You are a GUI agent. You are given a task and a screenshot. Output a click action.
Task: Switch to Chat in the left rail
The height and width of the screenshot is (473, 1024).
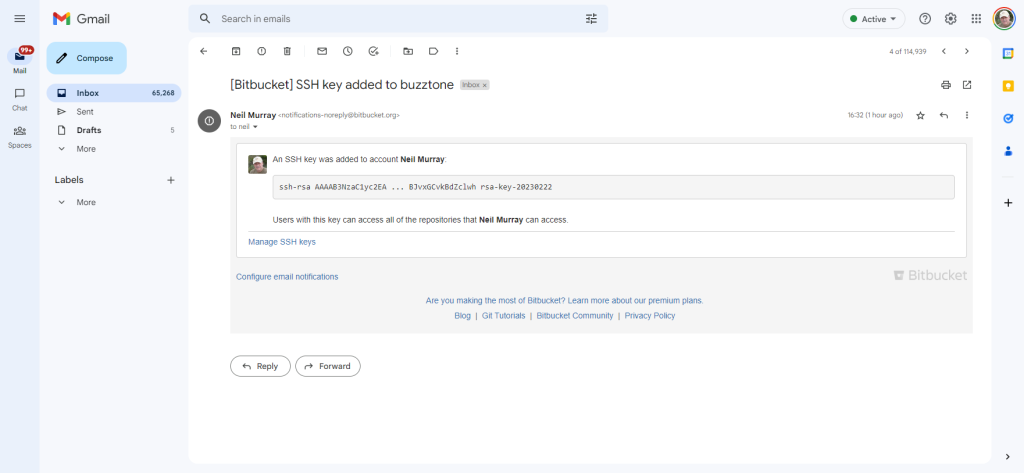20,98
